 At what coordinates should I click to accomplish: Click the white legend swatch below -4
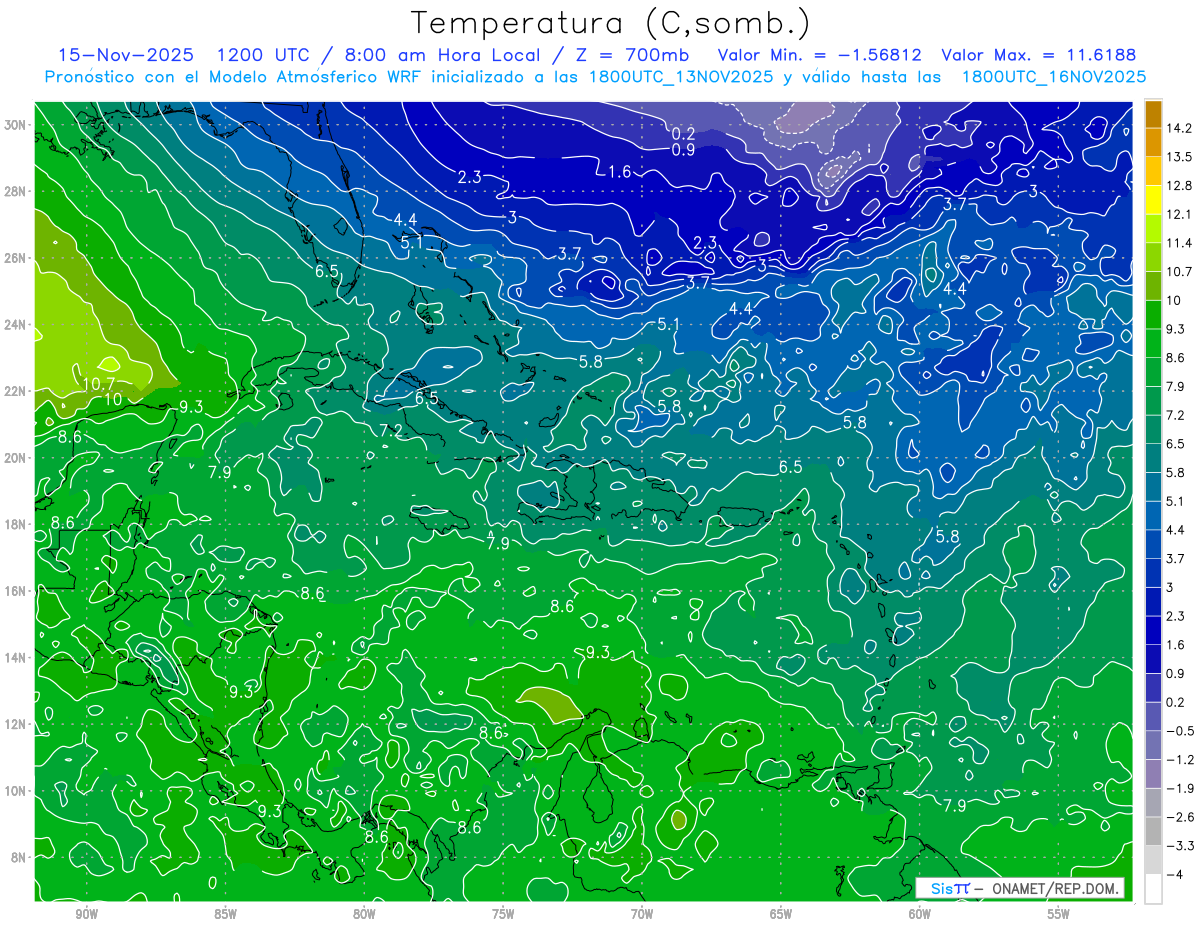click(1153, 888)
